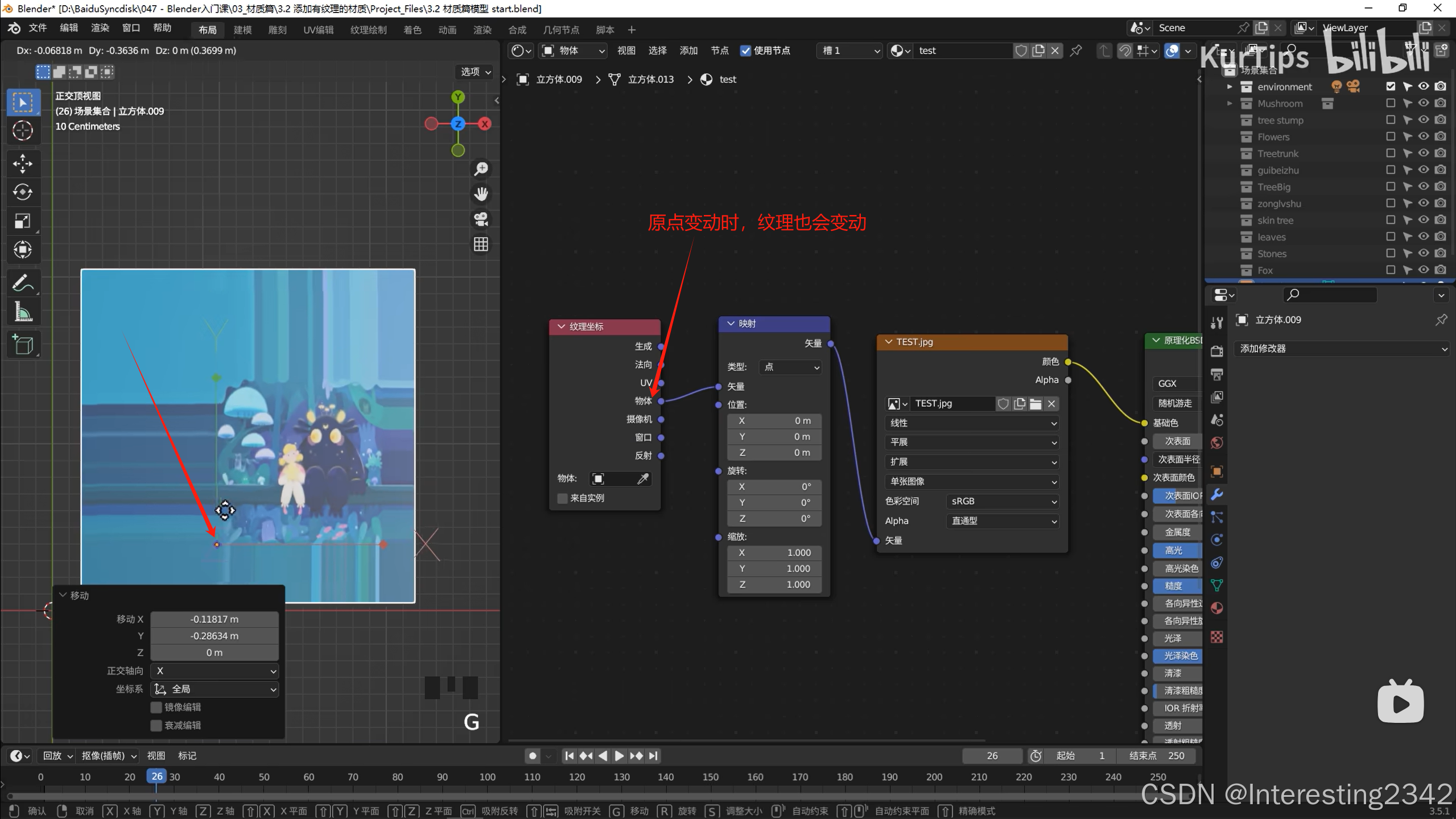This screenshot has height=819, width=1456.
Task: Click the 移动 X value field
Action: (x=215, y=619)
